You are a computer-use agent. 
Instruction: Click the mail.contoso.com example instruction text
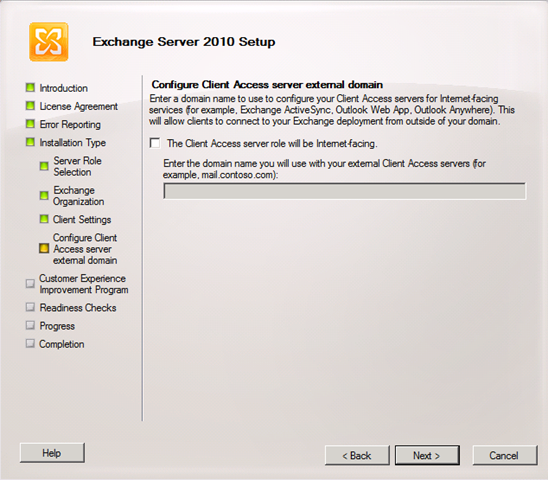tap(324, 169)
